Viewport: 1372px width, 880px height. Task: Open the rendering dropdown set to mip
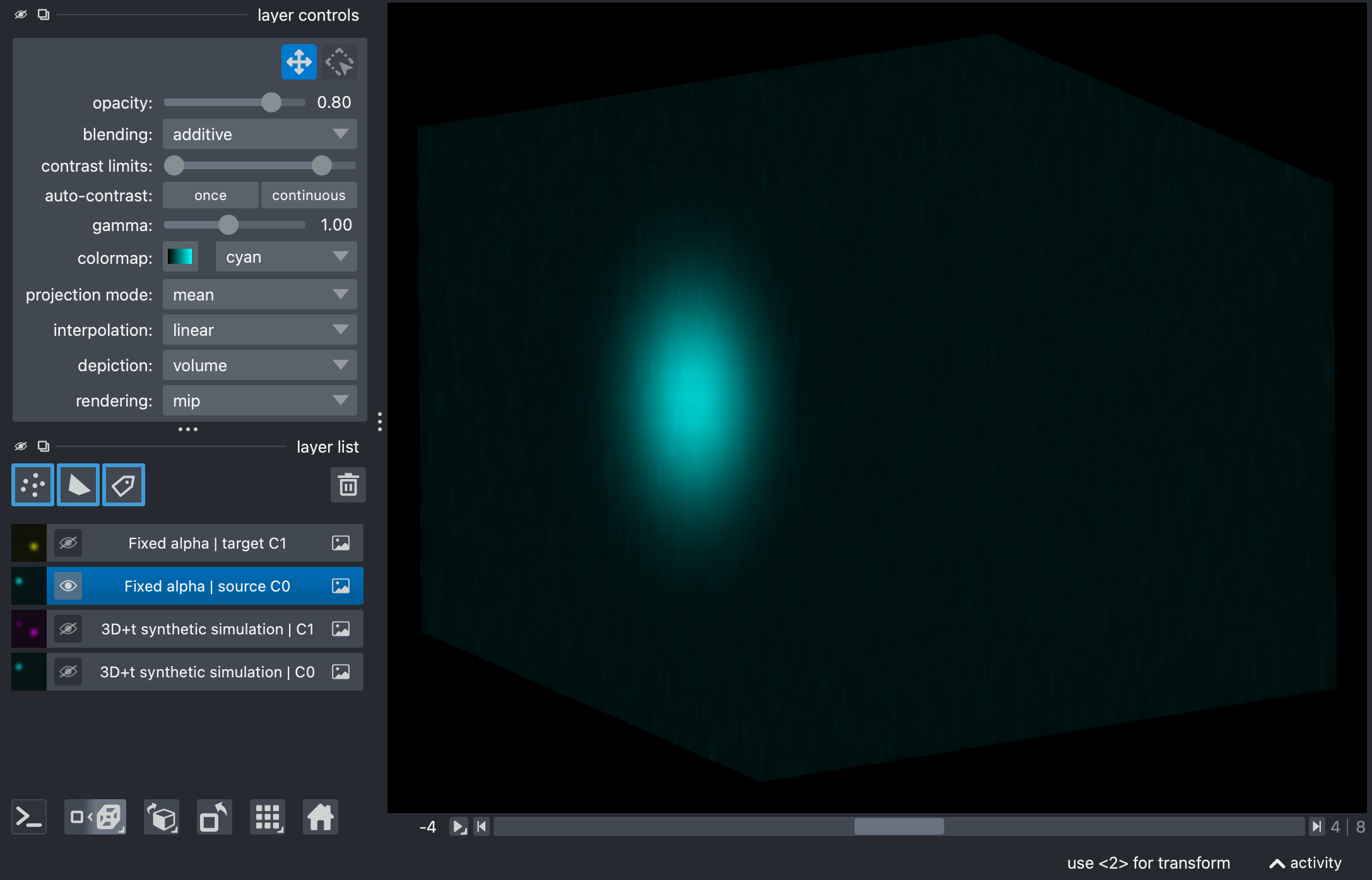260,400
